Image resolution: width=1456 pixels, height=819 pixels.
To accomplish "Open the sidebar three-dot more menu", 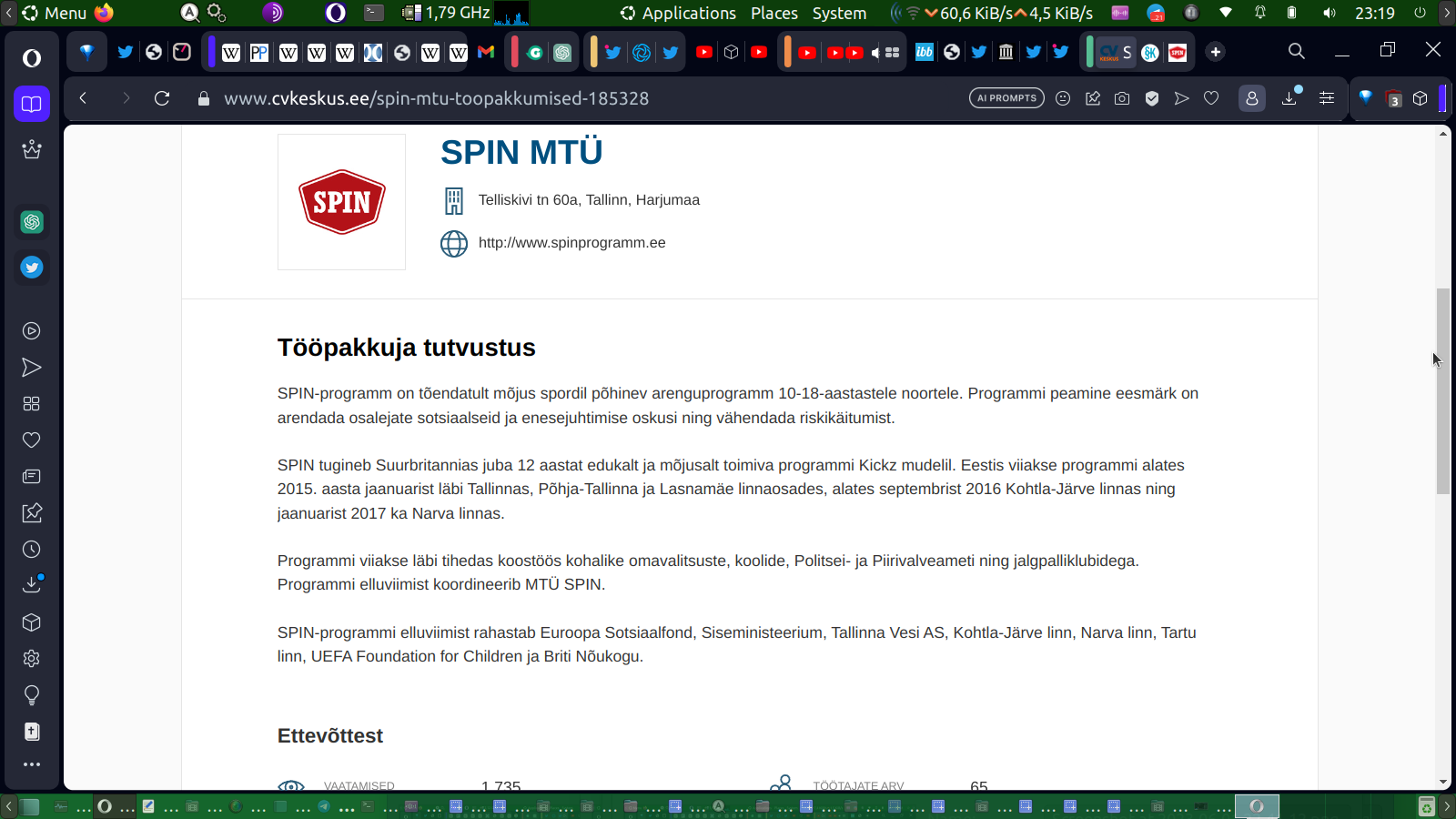I will pos(32,764).
